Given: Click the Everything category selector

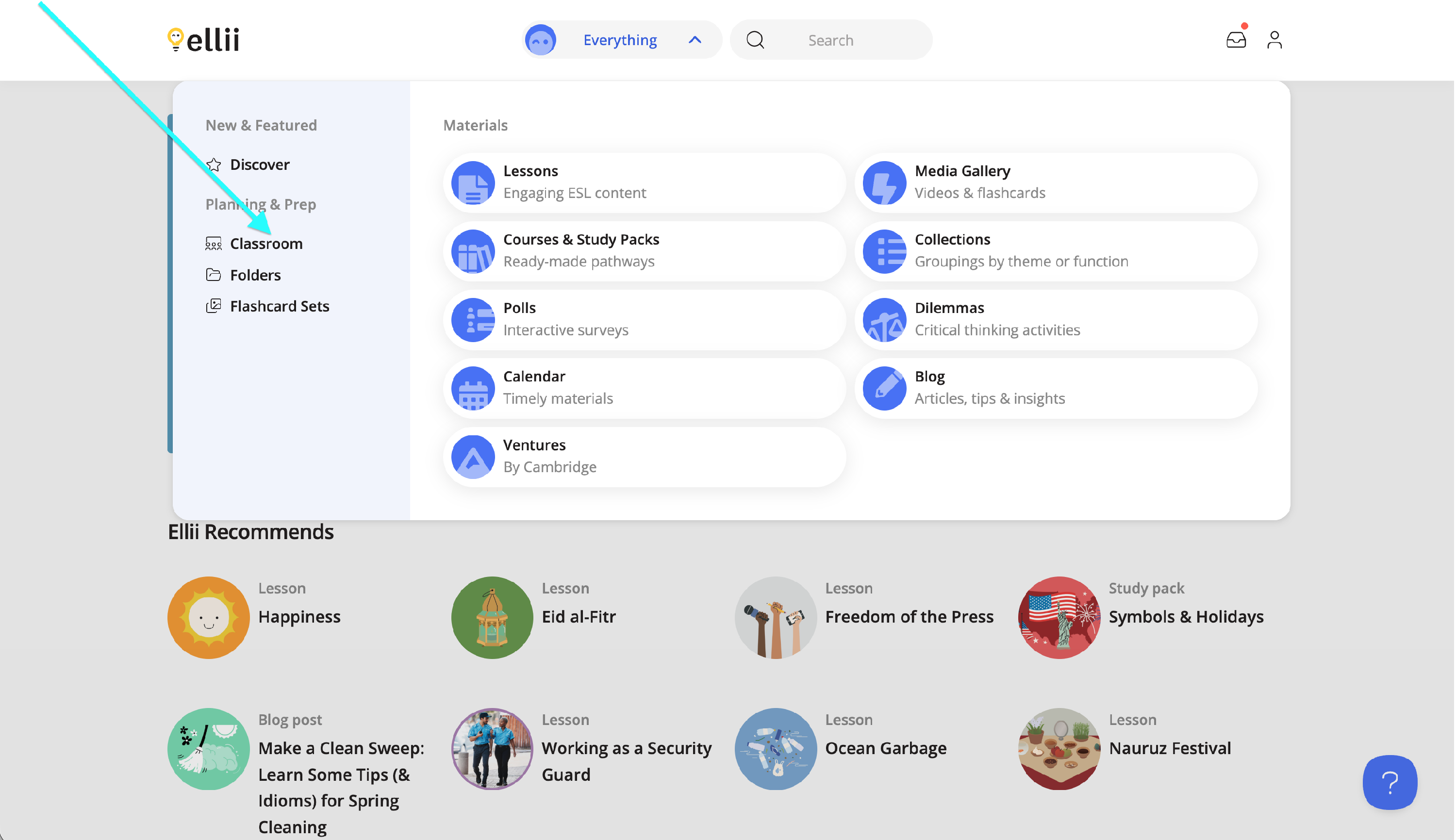Looking at the screenshot, I should click(x=620, y=40).
